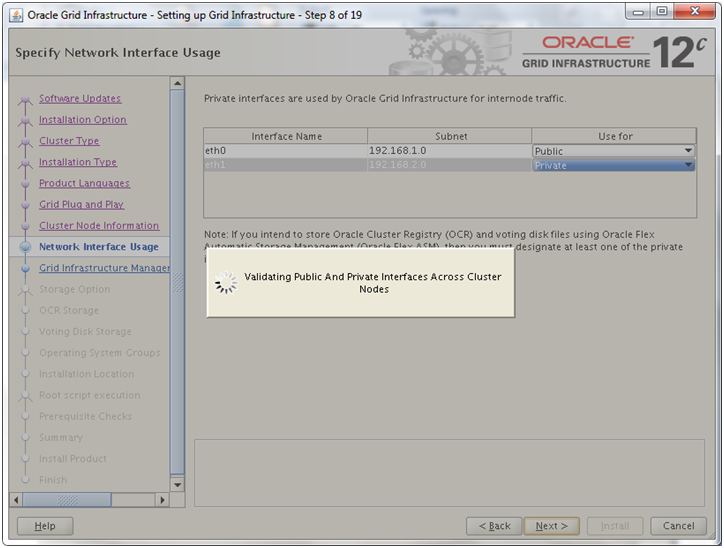Click the steps panel scroll right arrow
The image size is (724, 548).
tap(162, 500)
